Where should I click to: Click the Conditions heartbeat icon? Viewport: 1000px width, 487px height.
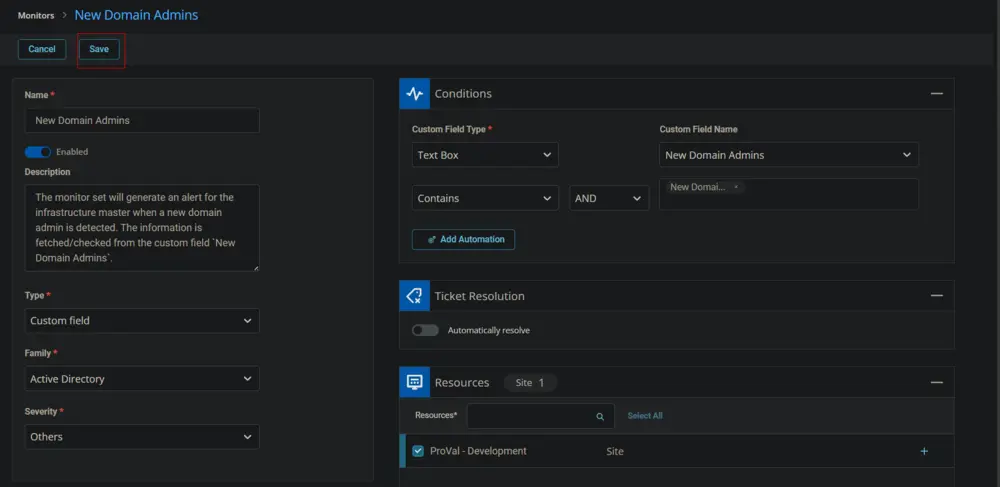(x=415, y=94)
